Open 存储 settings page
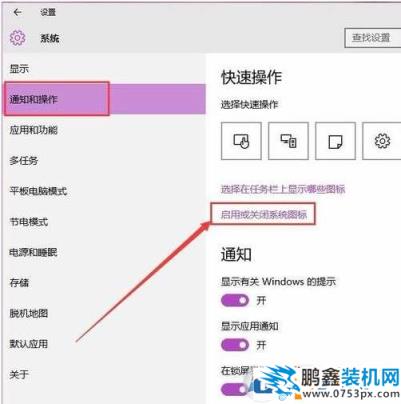Screen dimensions: 401x404 point(19,283)
